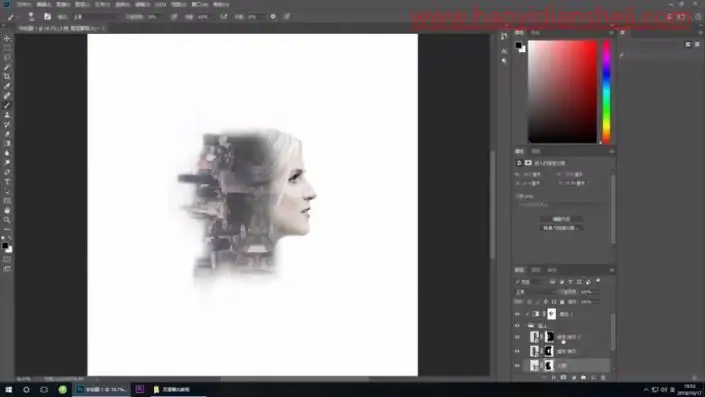Select the Rectangle shape tool
Screen dimensions: 705x397
coord(7,201)
